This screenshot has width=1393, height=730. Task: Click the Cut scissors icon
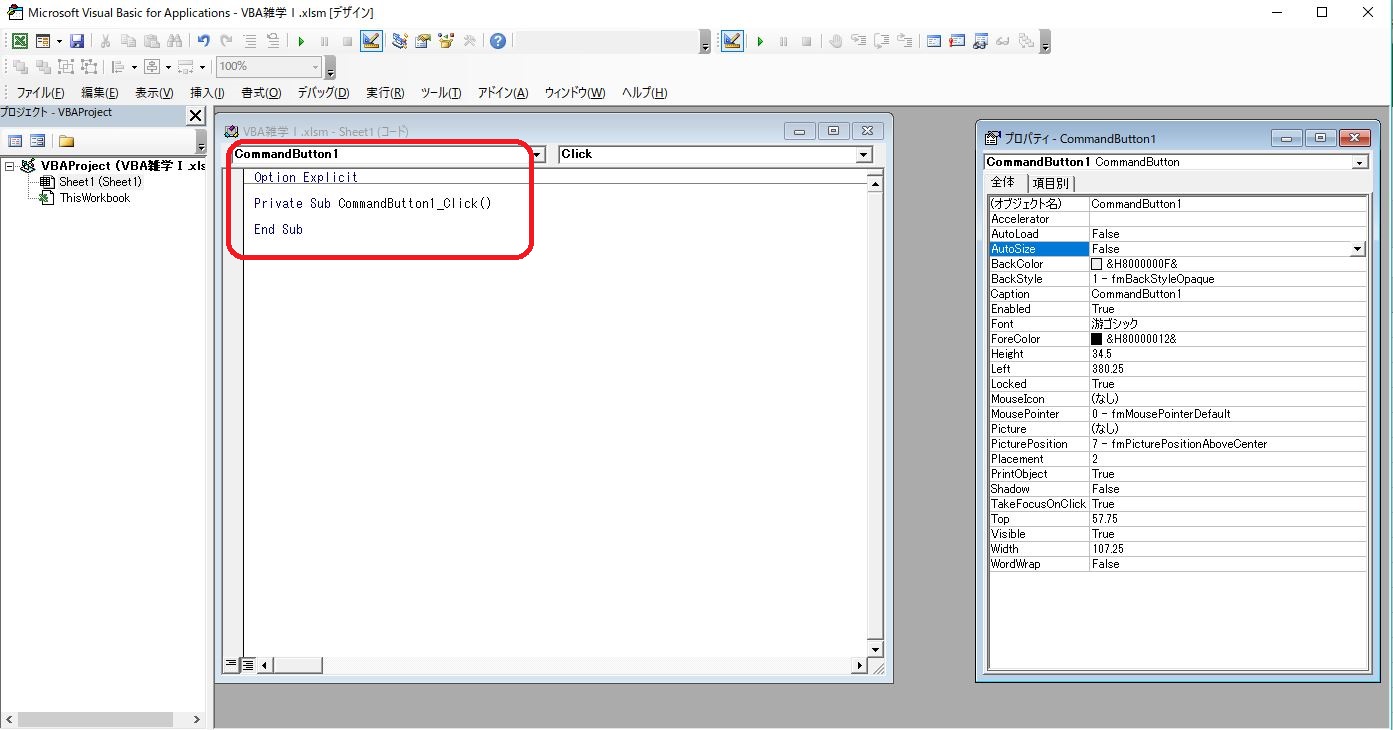pyautogui.click(x=105, y=41)
